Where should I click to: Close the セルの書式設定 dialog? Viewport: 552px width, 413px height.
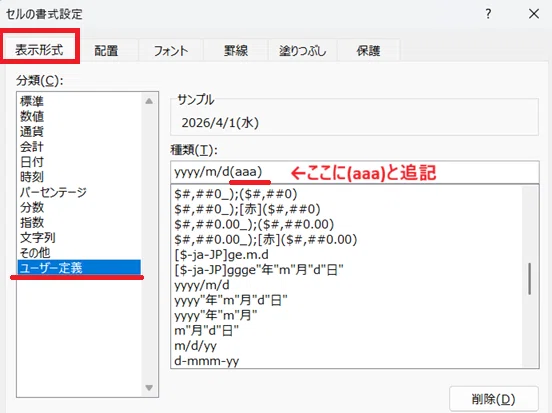[x=534, y=14]
